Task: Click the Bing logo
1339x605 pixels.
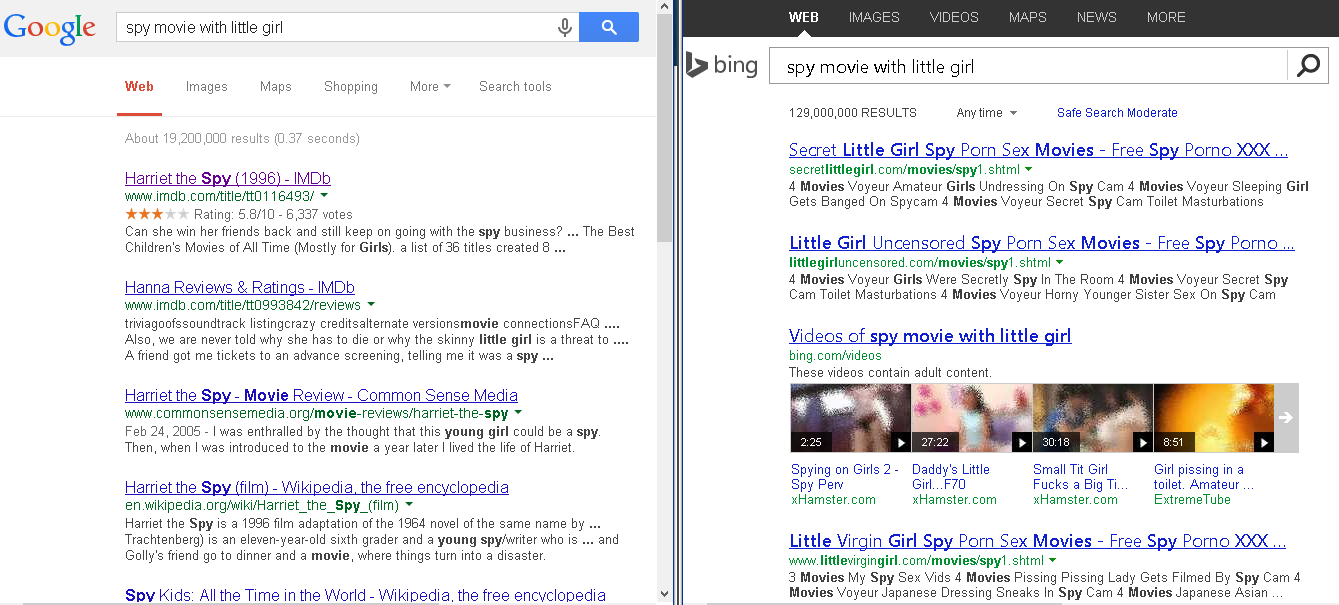Action: tap(722, 67)
